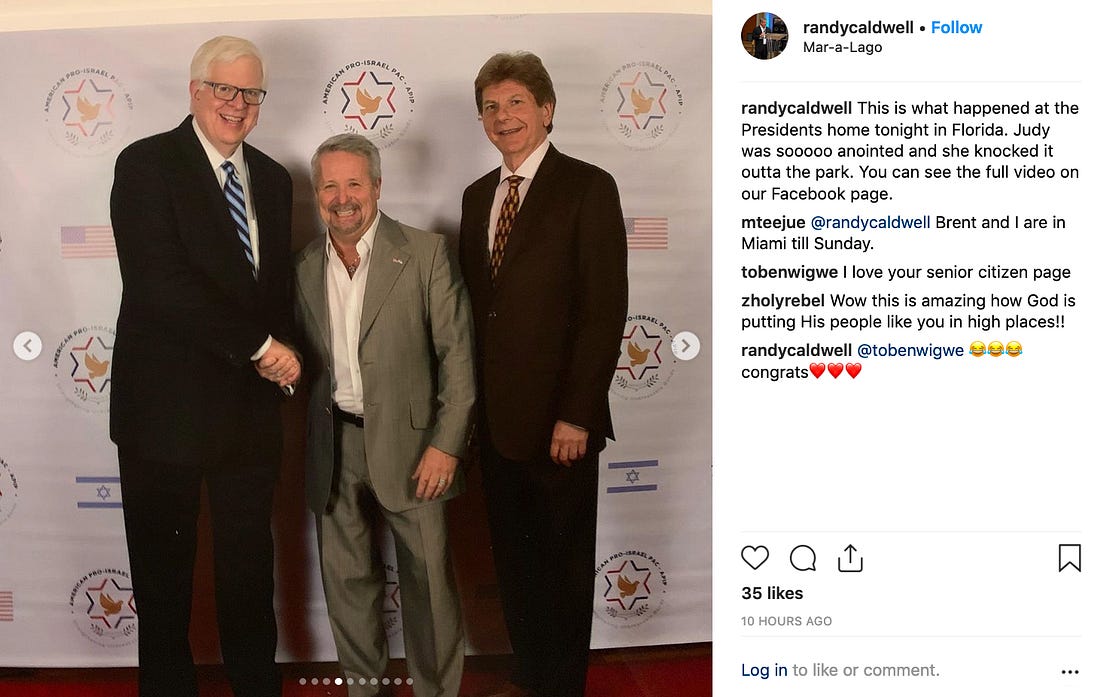The image size is (1100, 697).
Task: Open the Mar-a-Lago location link
Action: coord(843,48)
